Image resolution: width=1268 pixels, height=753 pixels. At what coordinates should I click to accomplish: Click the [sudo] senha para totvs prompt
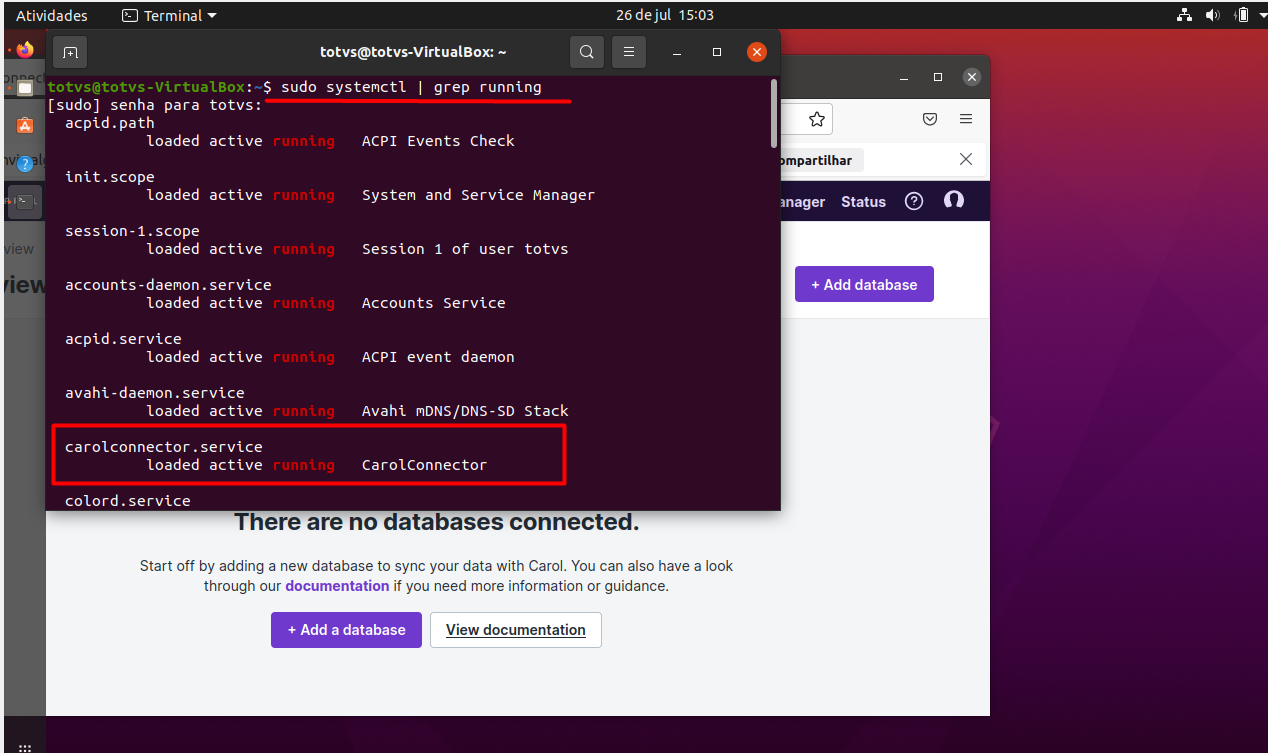pos(155,105)
